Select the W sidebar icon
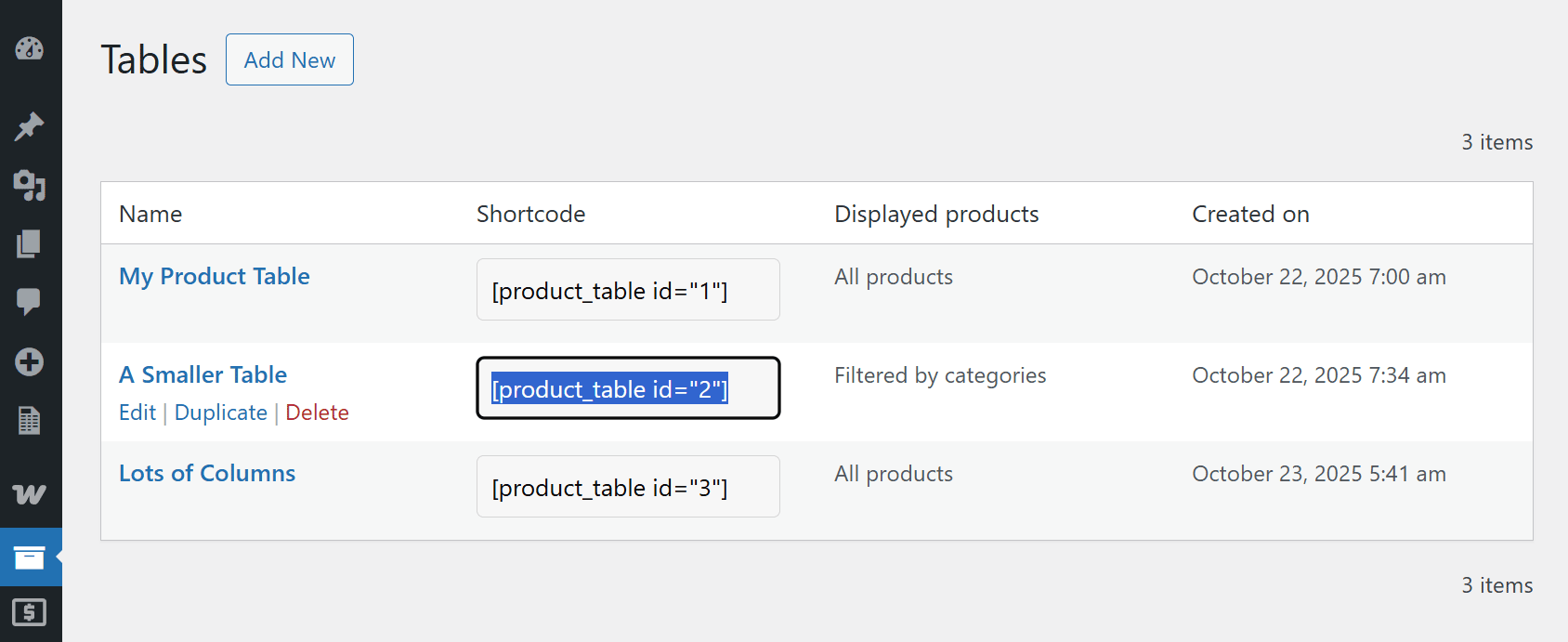 click(x=31, y=494)
